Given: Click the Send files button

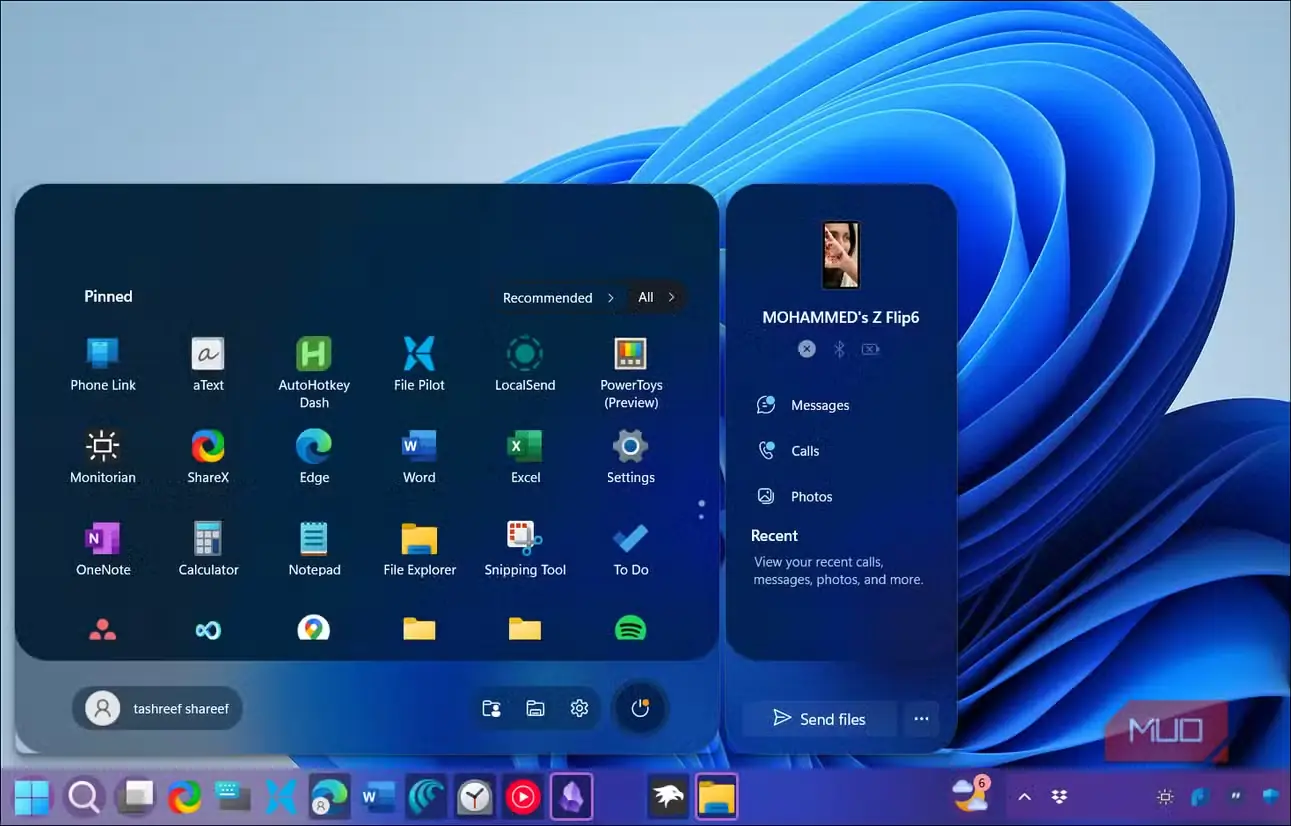Looking at the screenshot, I should point(820,719).
